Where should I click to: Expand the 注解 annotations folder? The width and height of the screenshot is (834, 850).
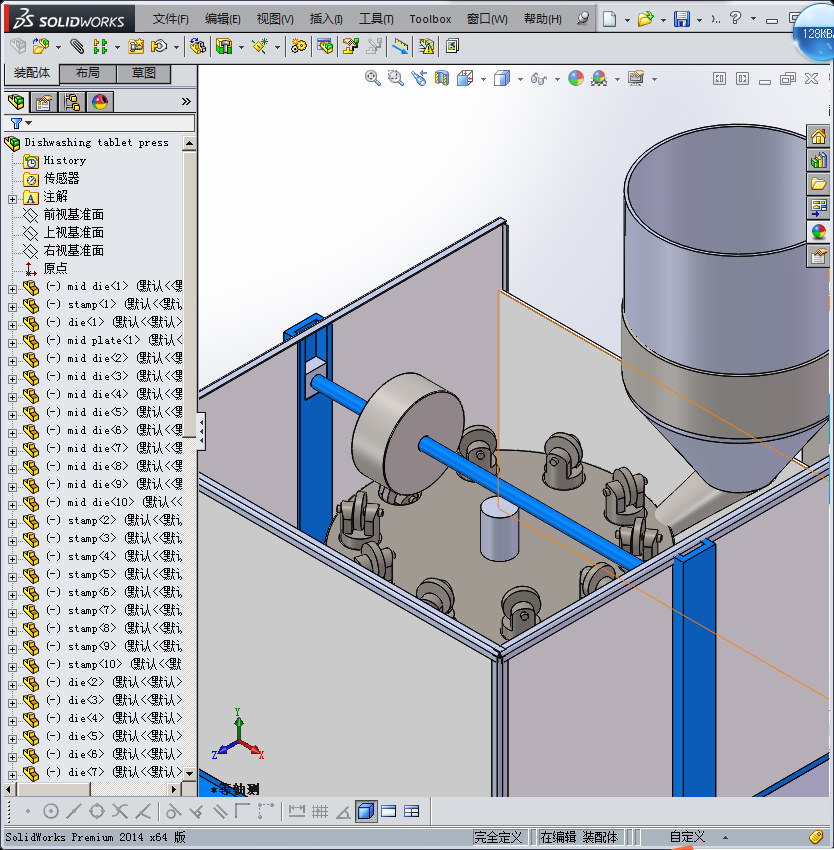pos(12,197)
